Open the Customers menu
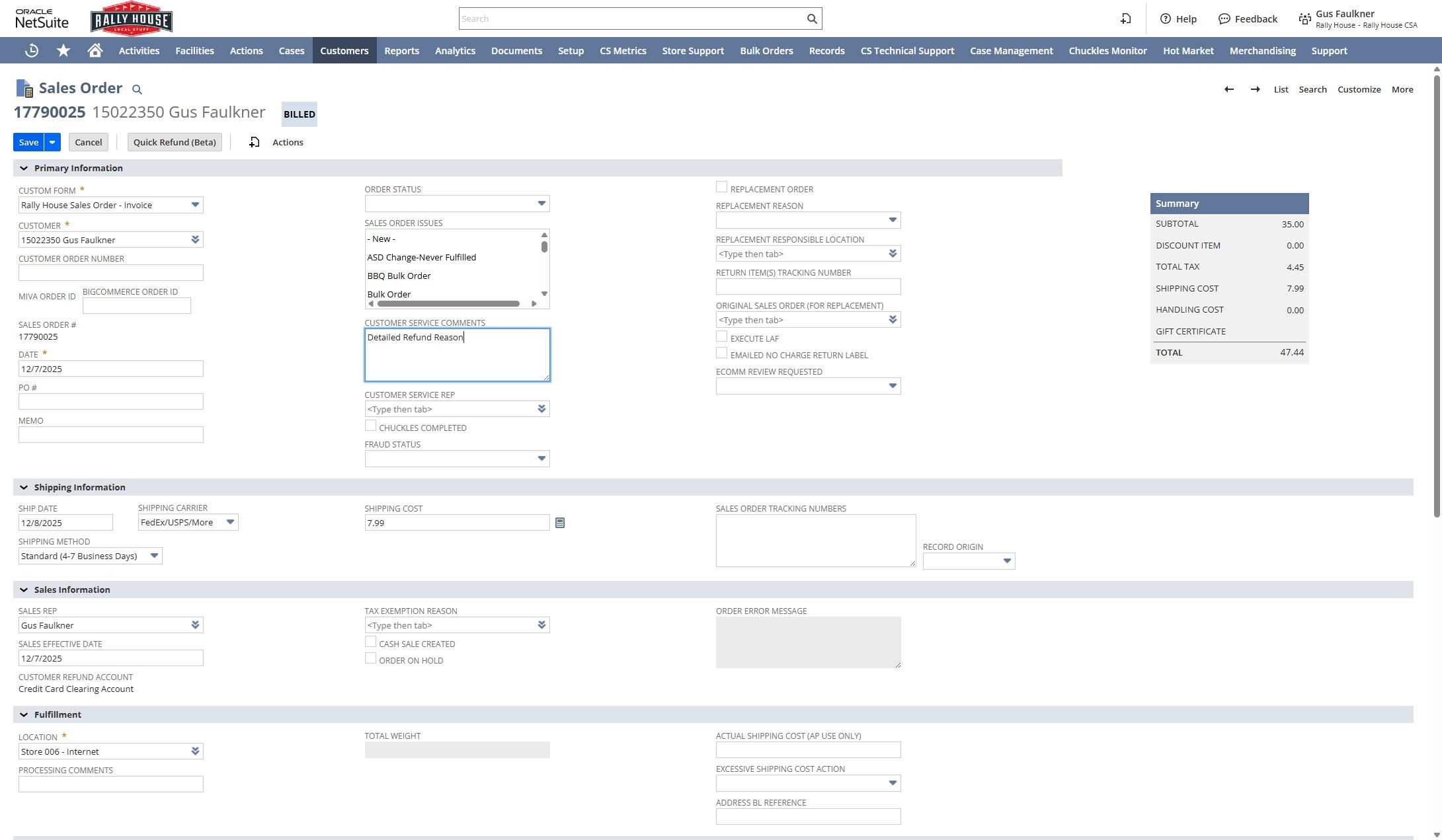 click(344, 51)
